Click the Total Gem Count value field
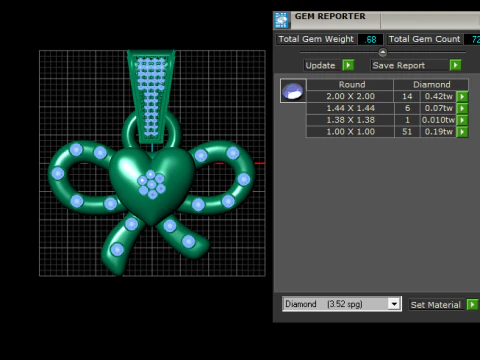This screenshot has width=480, height=360. click(x=472, y=39)
